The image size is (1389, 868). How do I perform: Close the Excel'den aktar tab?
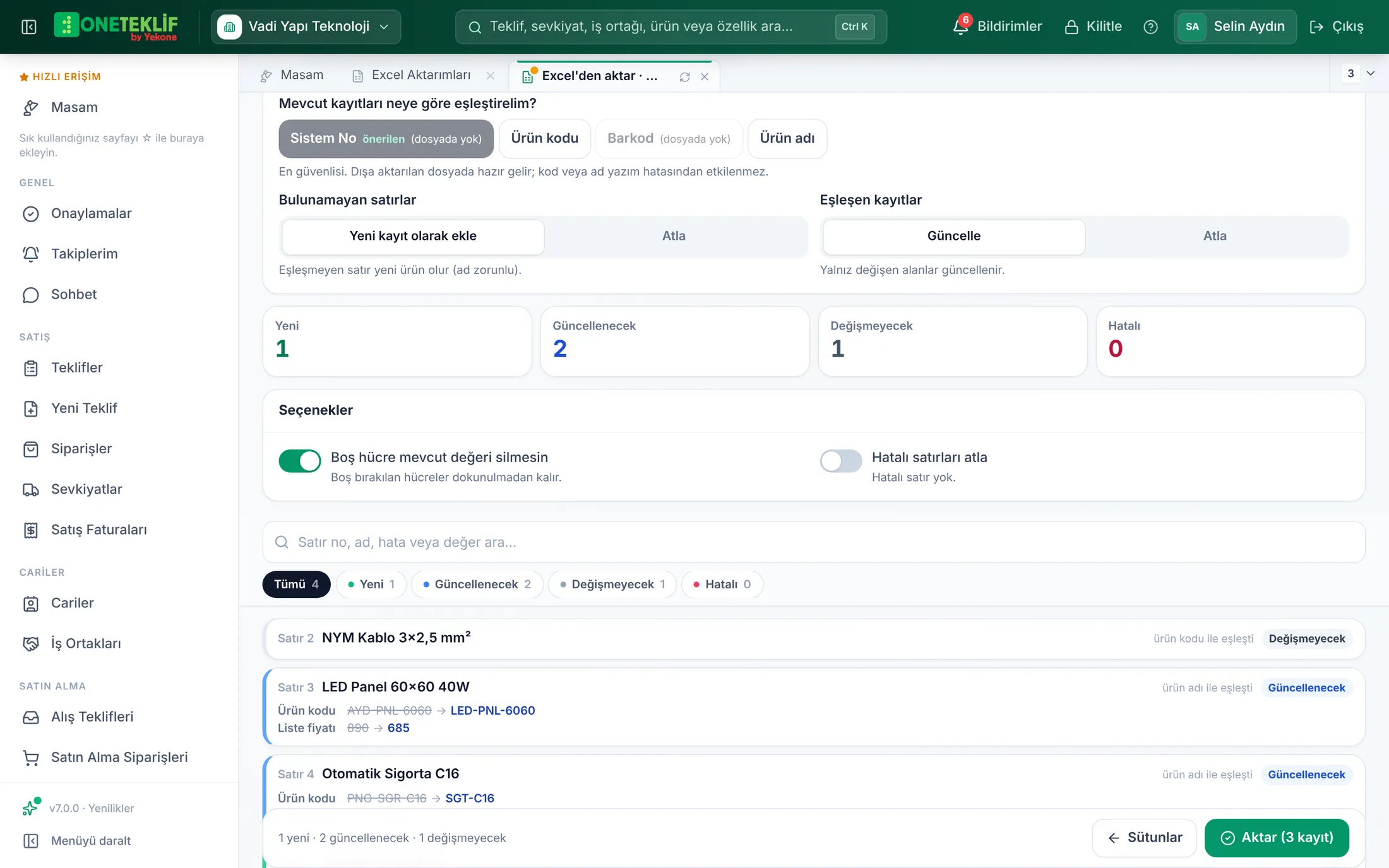pos(705,76)
